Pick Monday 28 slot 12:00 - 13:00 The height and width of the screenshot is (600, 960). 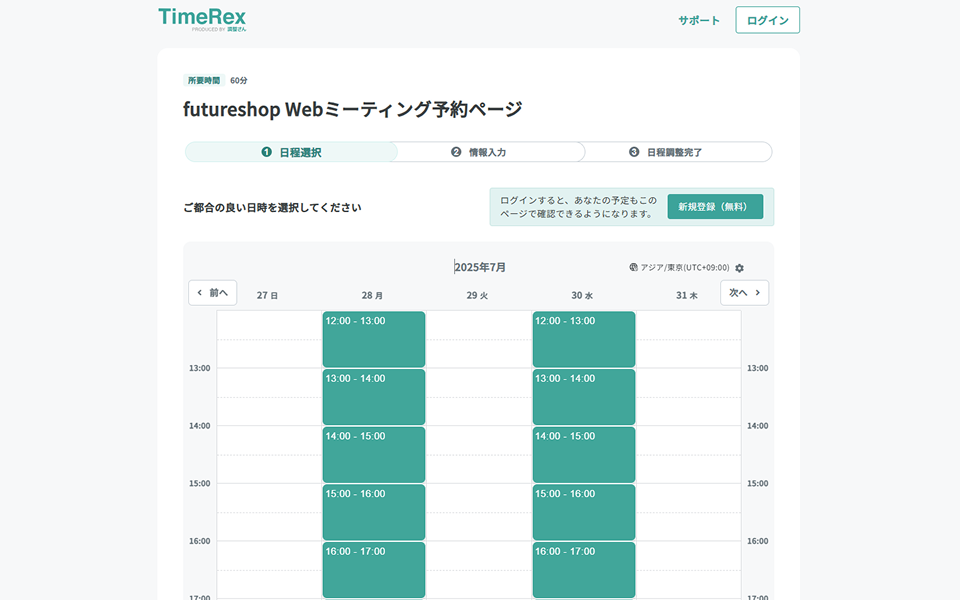point(373,339)
